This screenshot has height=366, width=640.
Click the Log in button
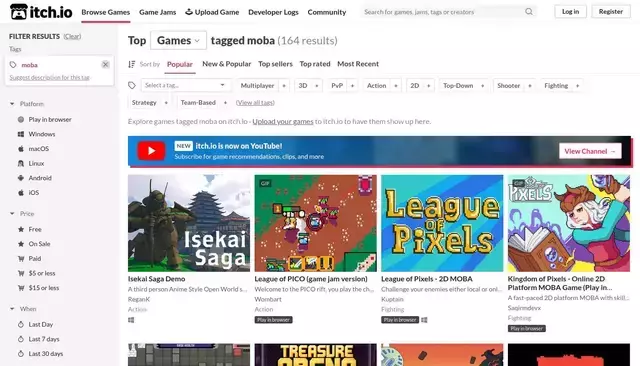570,11
